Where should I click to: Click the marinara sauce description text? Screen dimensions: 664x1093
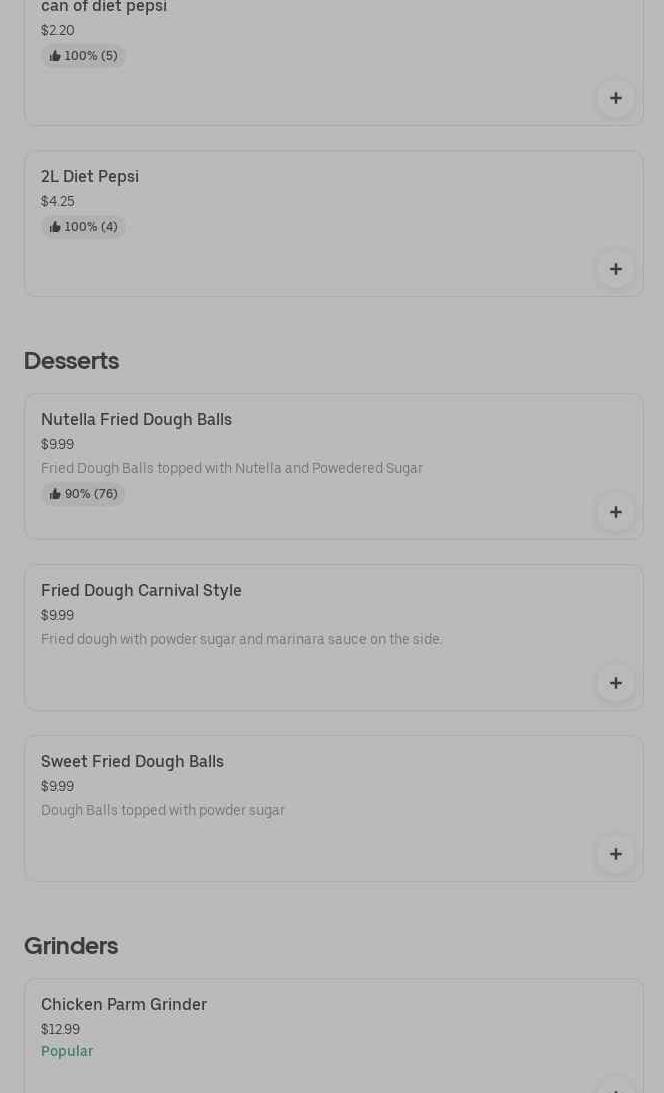coord(241,639)
